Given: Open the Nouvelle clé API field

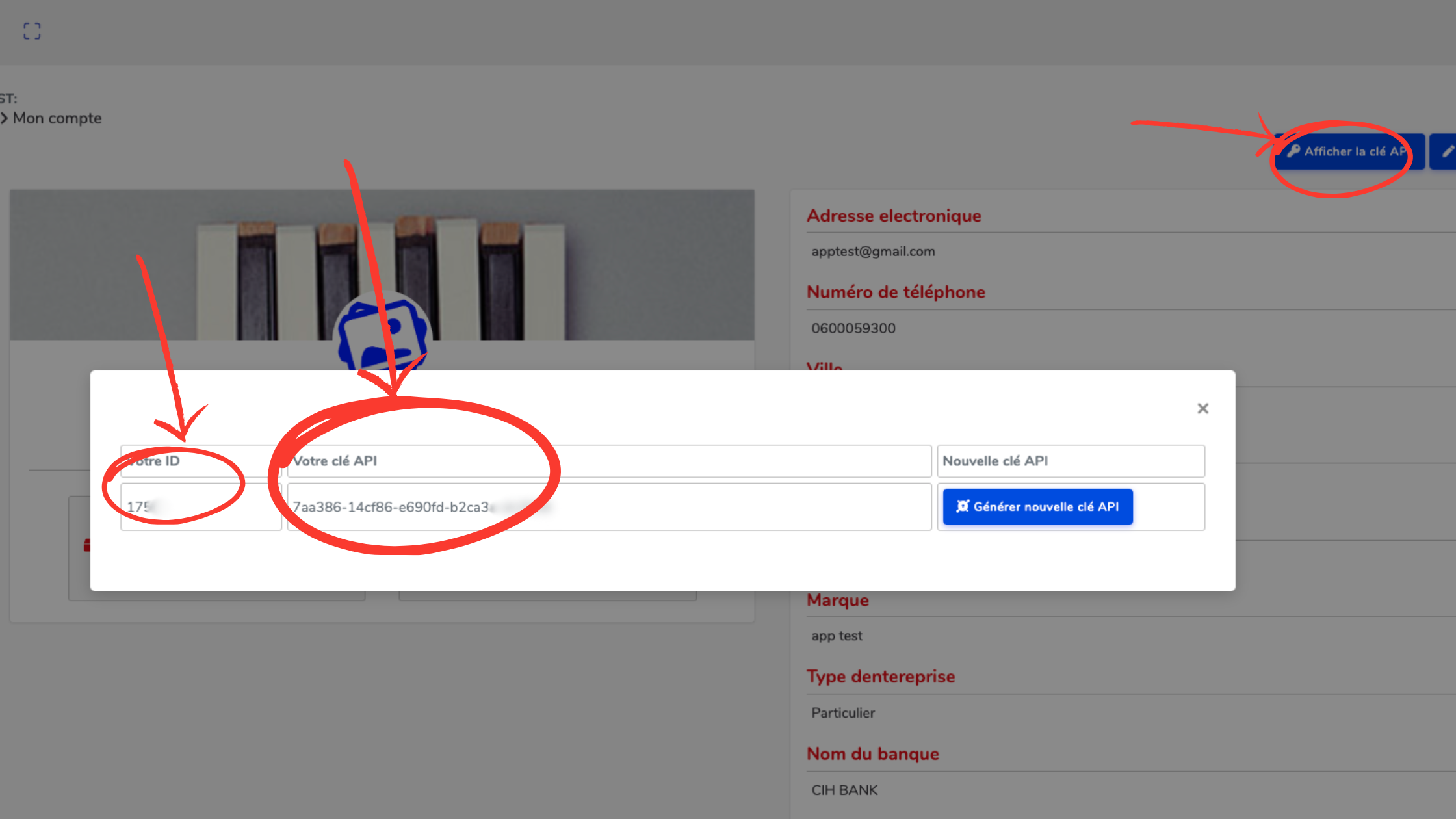Looking at the screenshot, I should pyautogui.click(x=1071, y=461).
